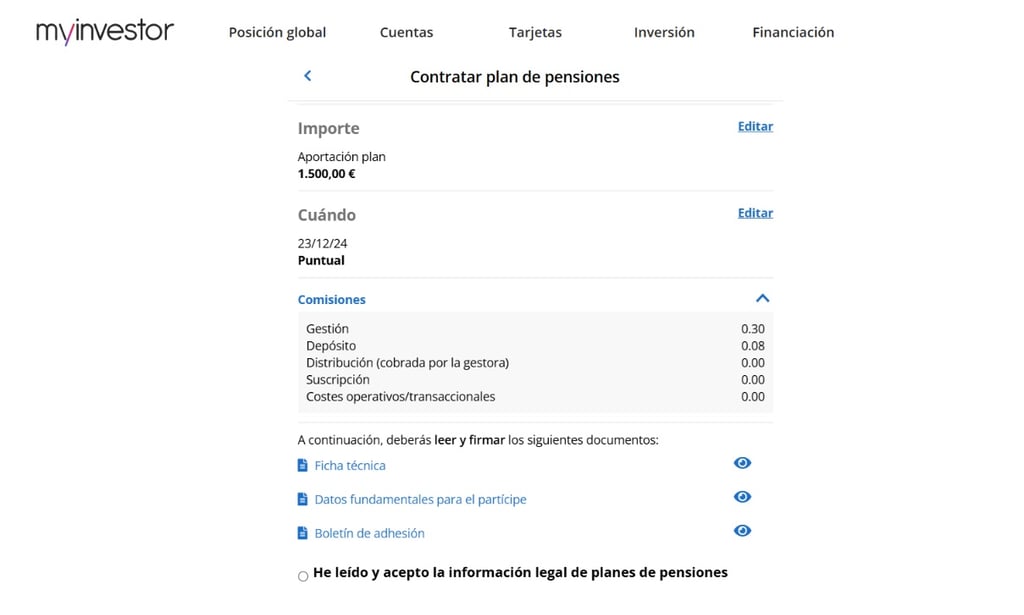Screen dimensions: 1024x615
Task: Click the Boletín de adhesión document icon
Action: coord(302,533)
